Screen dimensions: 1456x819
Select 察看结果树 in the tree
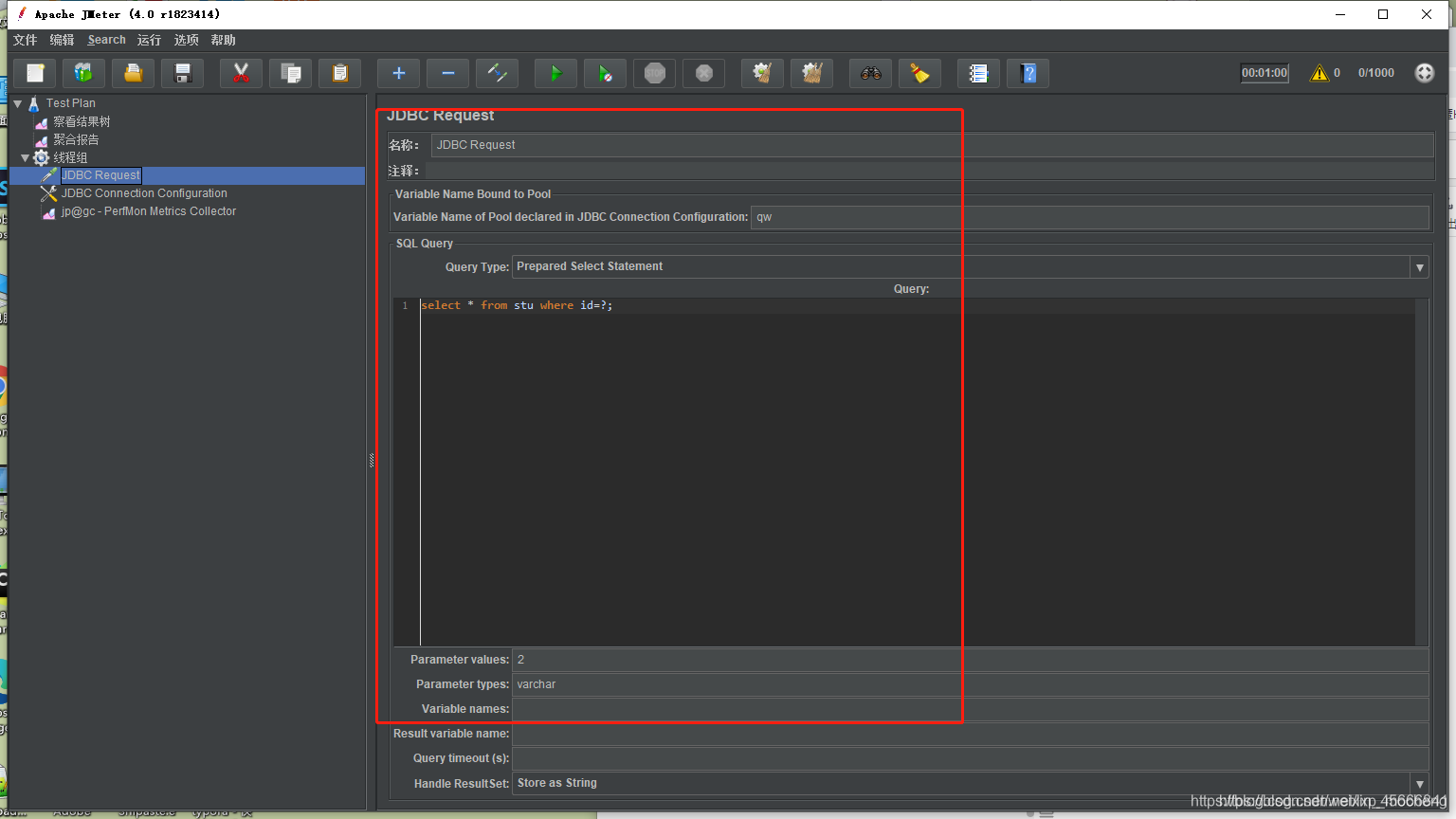[x=82, y=121]
